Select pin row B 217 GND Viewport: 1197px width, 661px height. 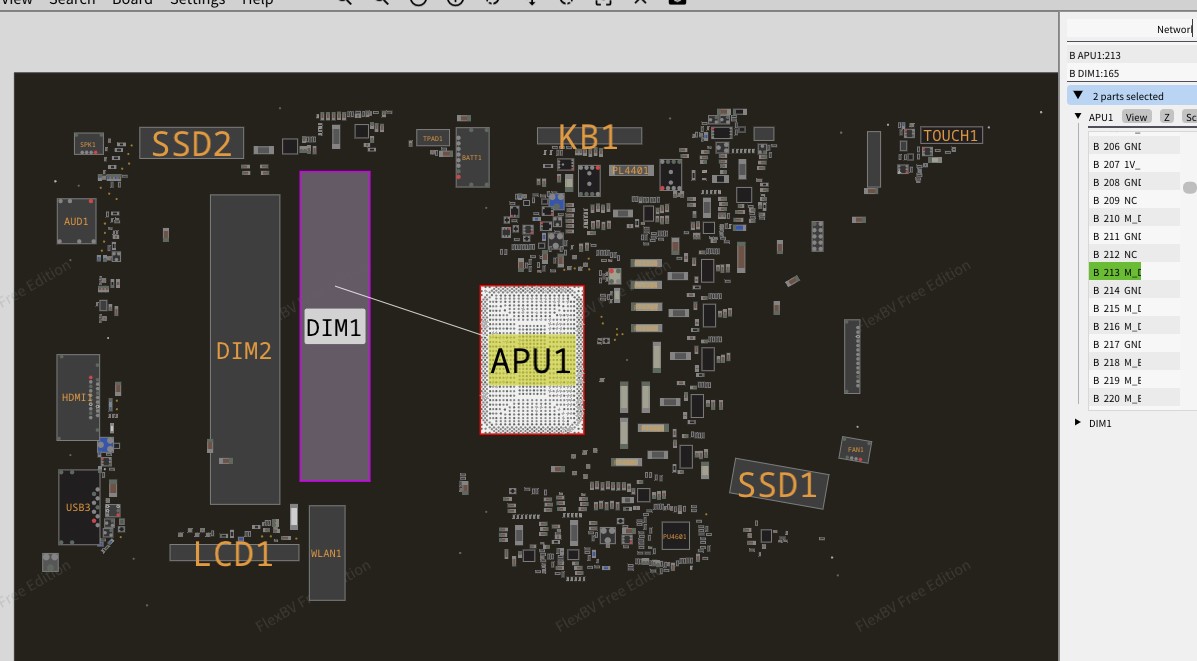click(x=1134, y=344)
